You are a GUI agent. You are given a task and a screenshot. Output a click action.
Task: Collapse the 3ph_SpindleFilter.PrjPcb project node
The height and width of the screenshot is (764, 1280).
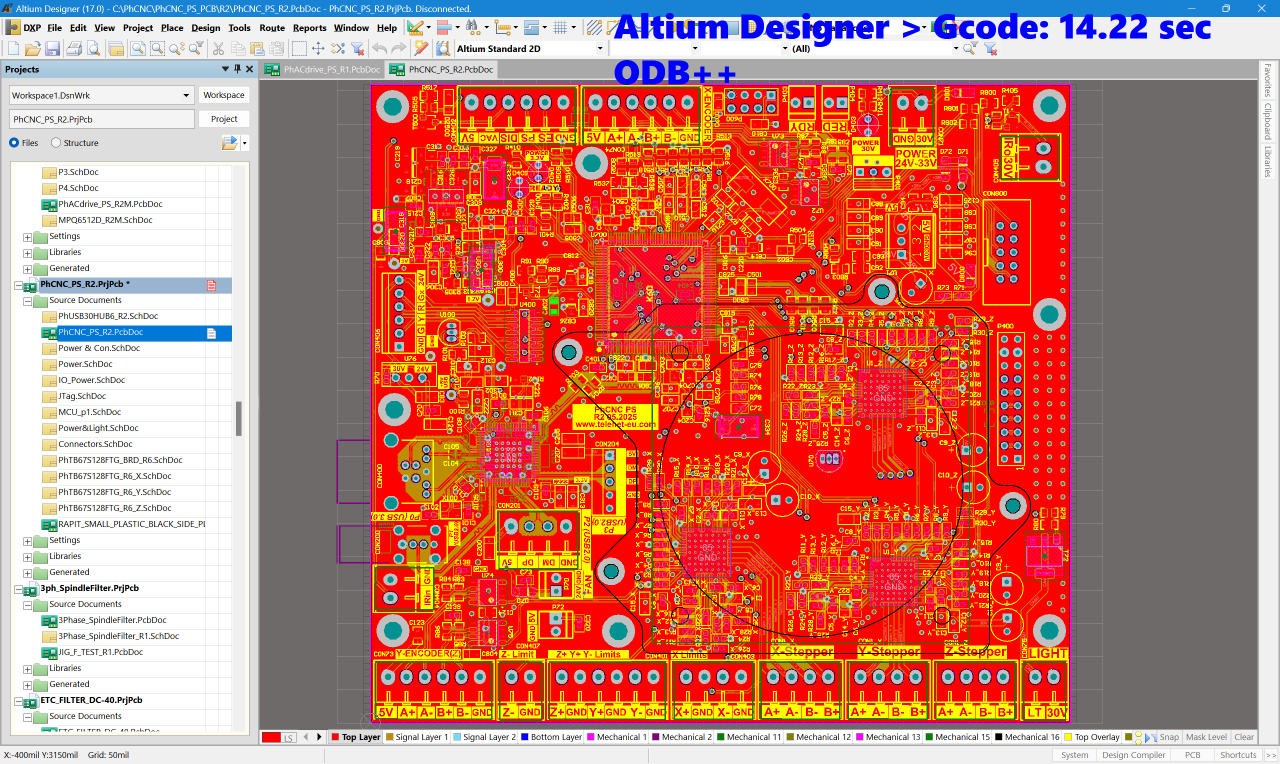tap(18, 589)
